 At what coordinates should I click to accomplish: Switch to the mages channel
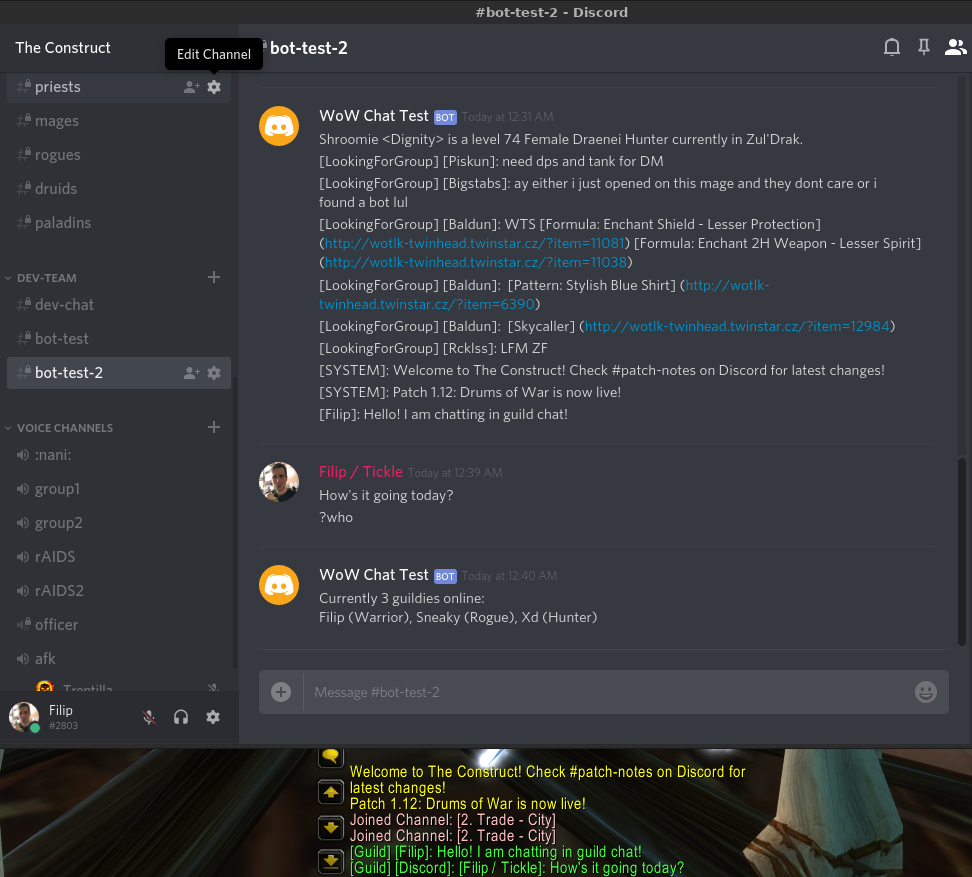click(118, 121)
